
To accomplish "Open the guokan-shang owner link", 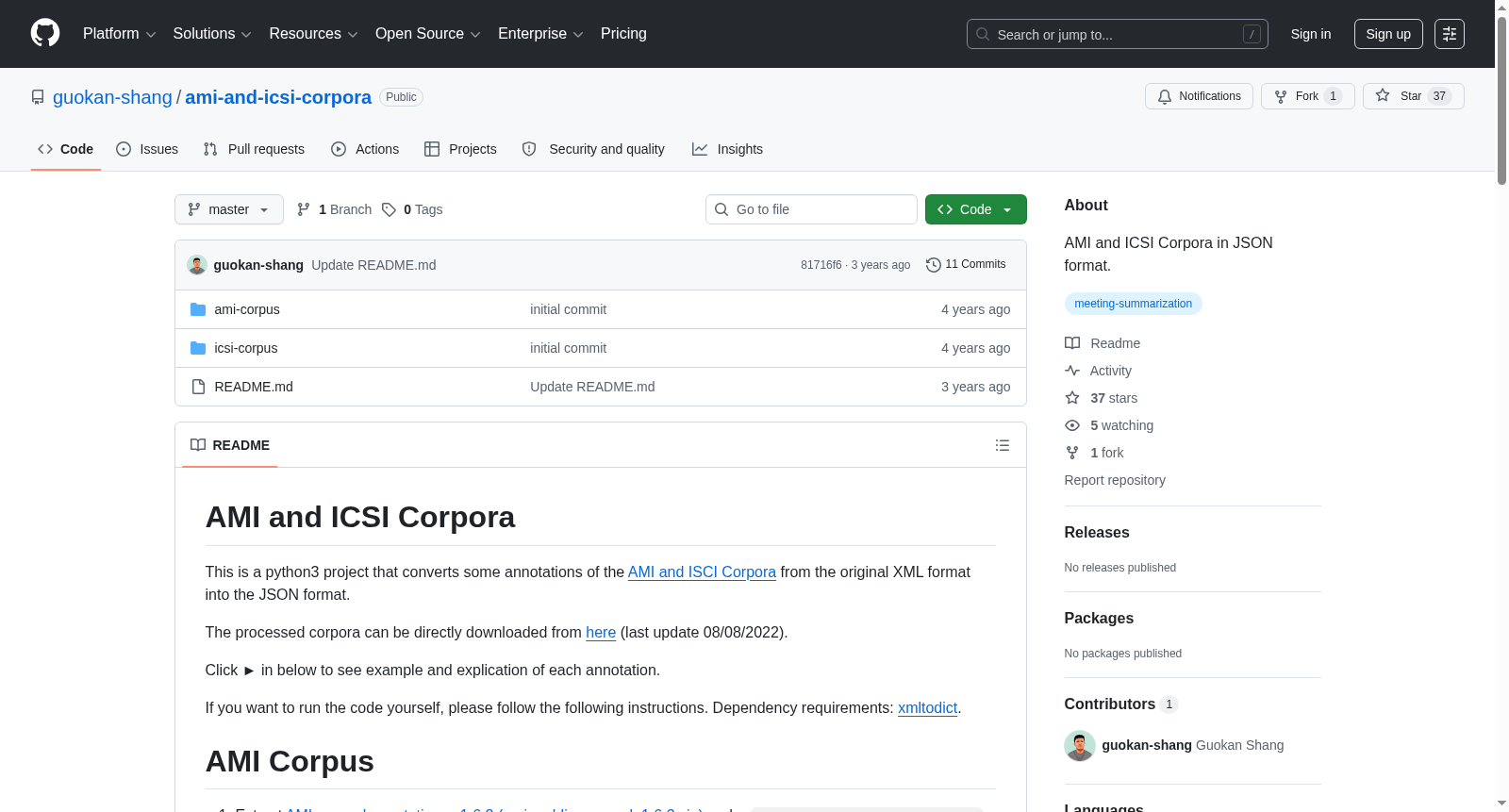I will [112, 97].
